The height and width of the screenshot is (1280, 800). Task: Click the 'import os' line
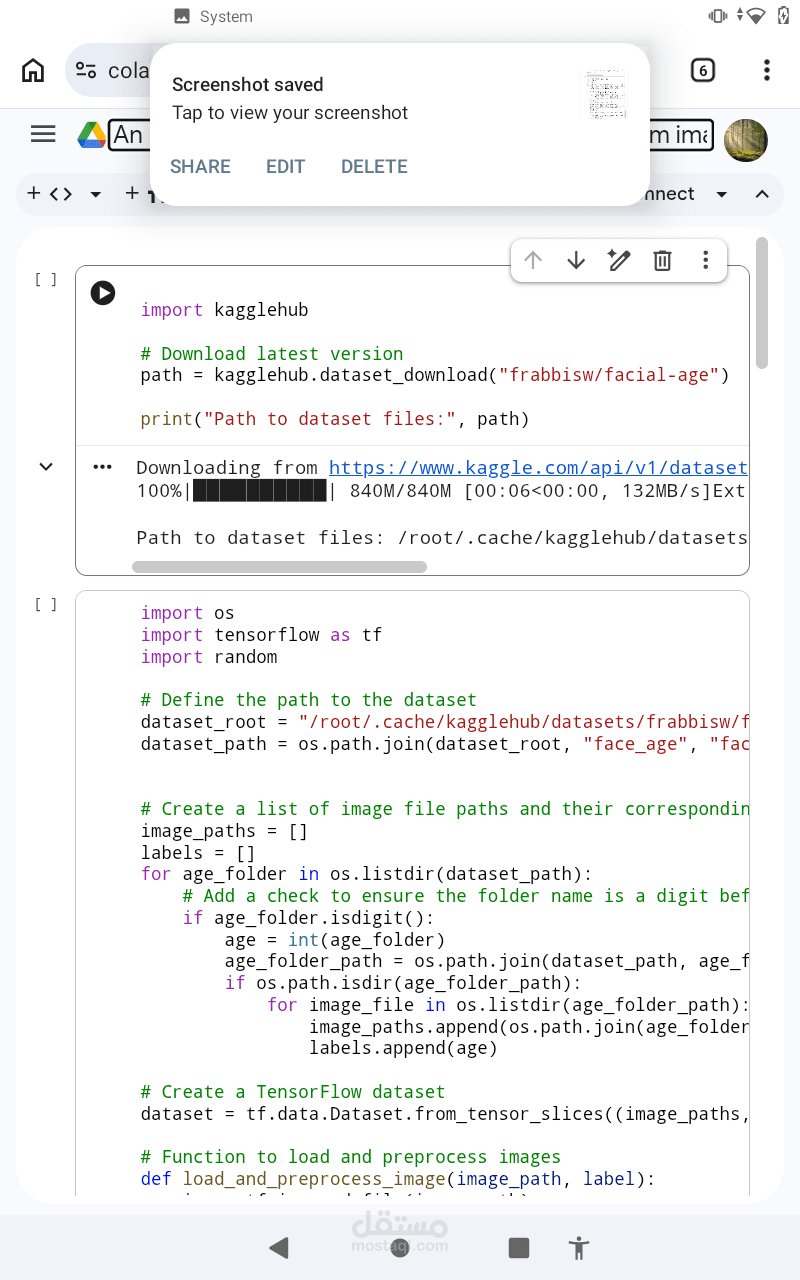tap(187, 613)
